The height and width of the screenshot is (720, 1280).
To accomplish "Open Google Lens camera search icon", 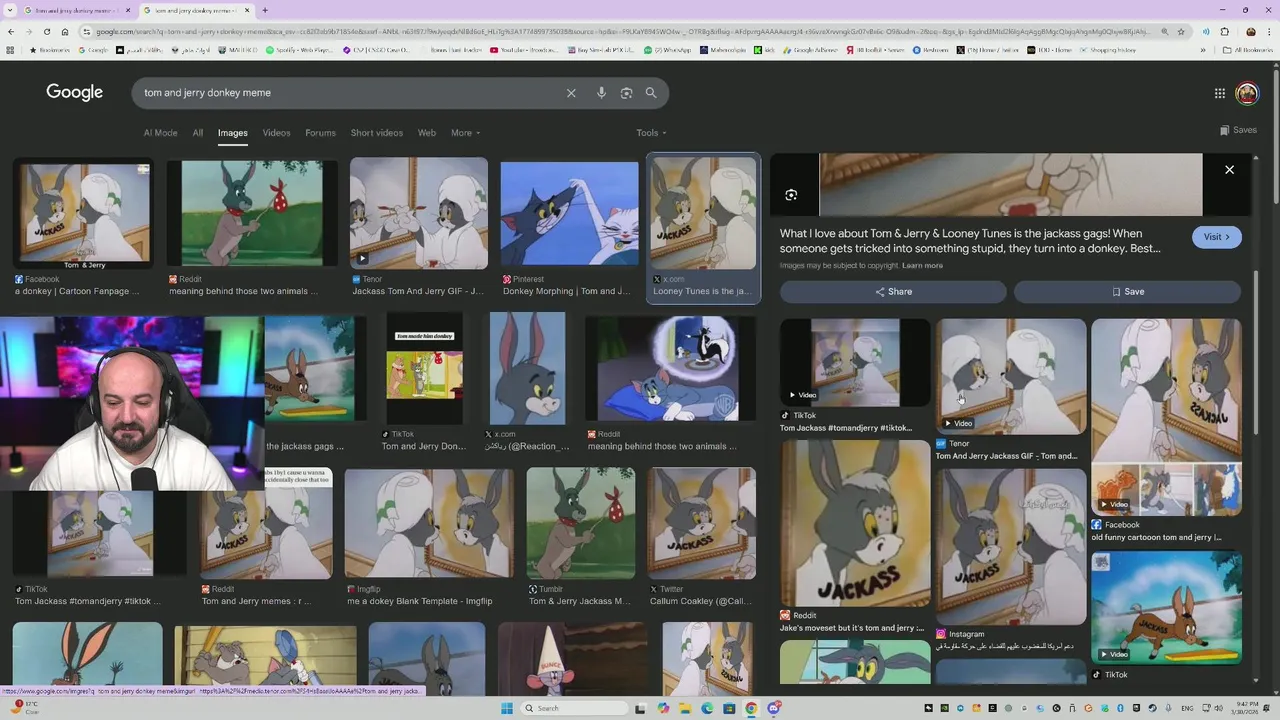I will pyautogui.click(x=626, y=93).
